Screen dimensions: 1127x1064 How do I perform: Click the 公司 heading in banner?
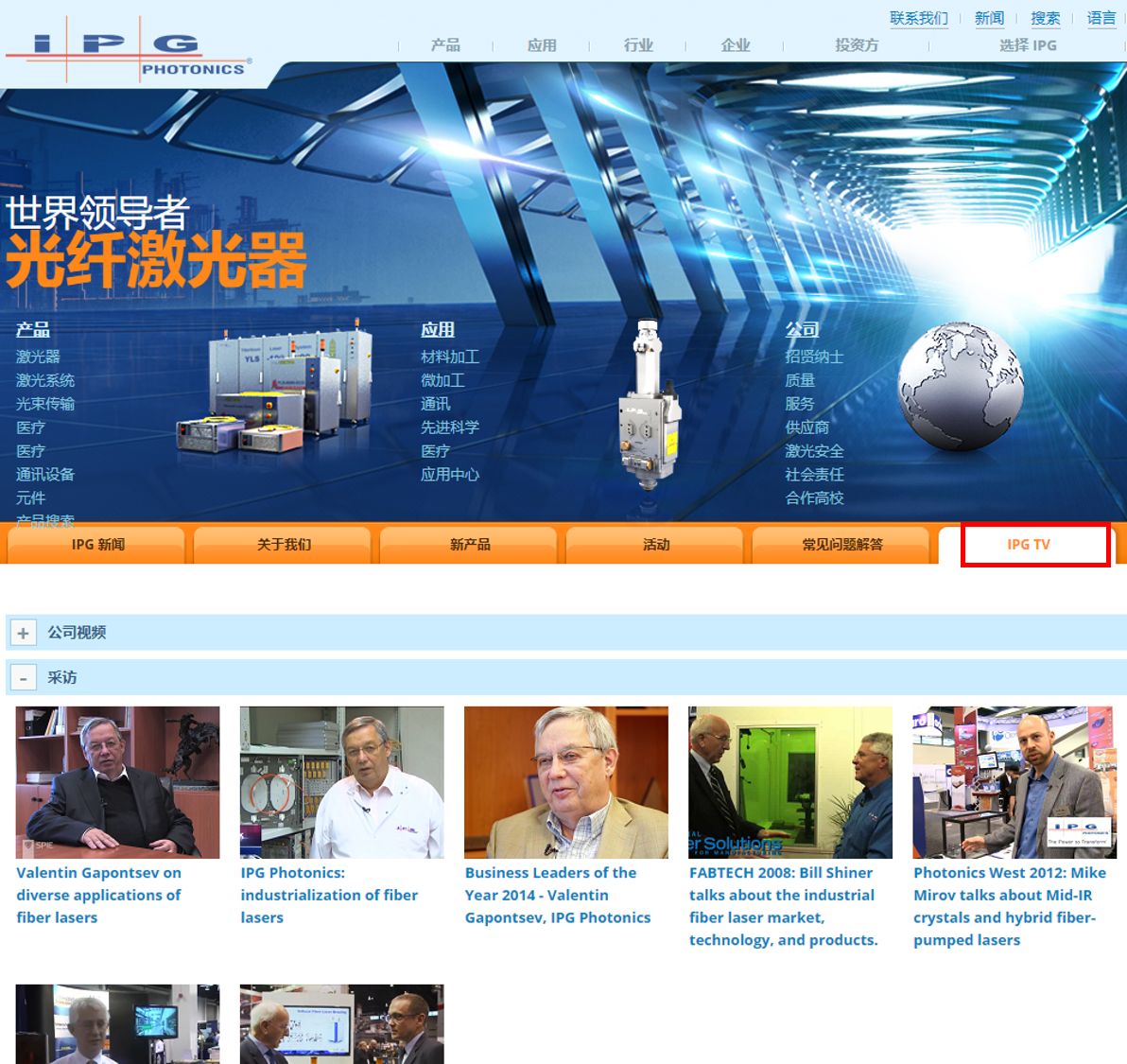802,330
